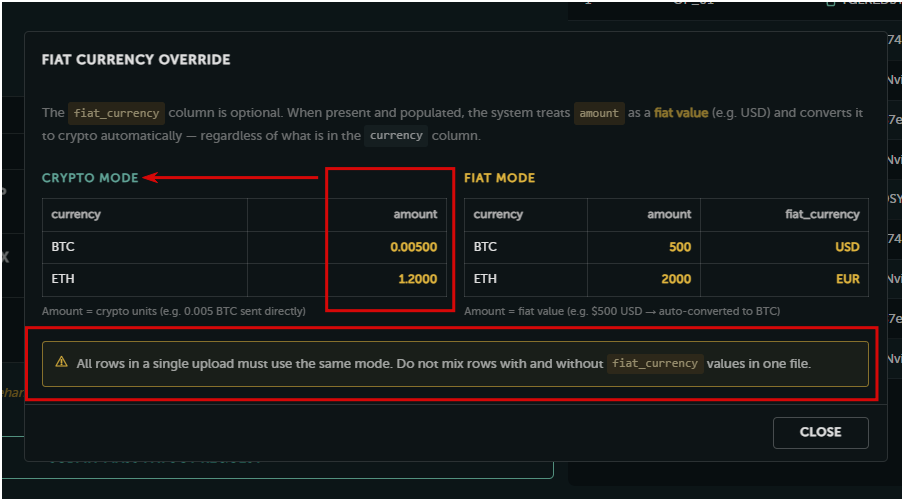Click the currency code tag in description
This screenshot has width=902, height=499.
[x=396, y=136]
